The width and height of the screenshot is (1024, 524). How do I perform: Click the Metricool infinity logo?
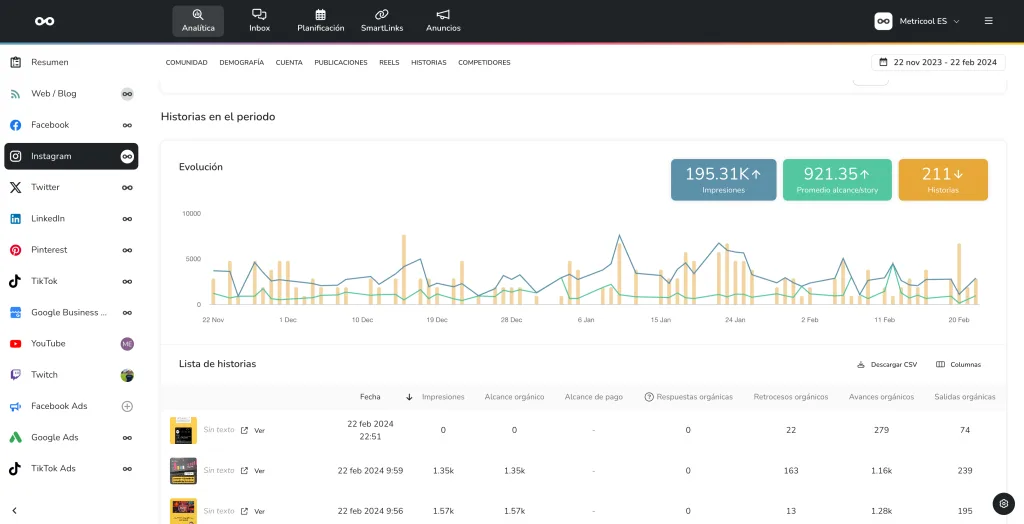point(44,21)
